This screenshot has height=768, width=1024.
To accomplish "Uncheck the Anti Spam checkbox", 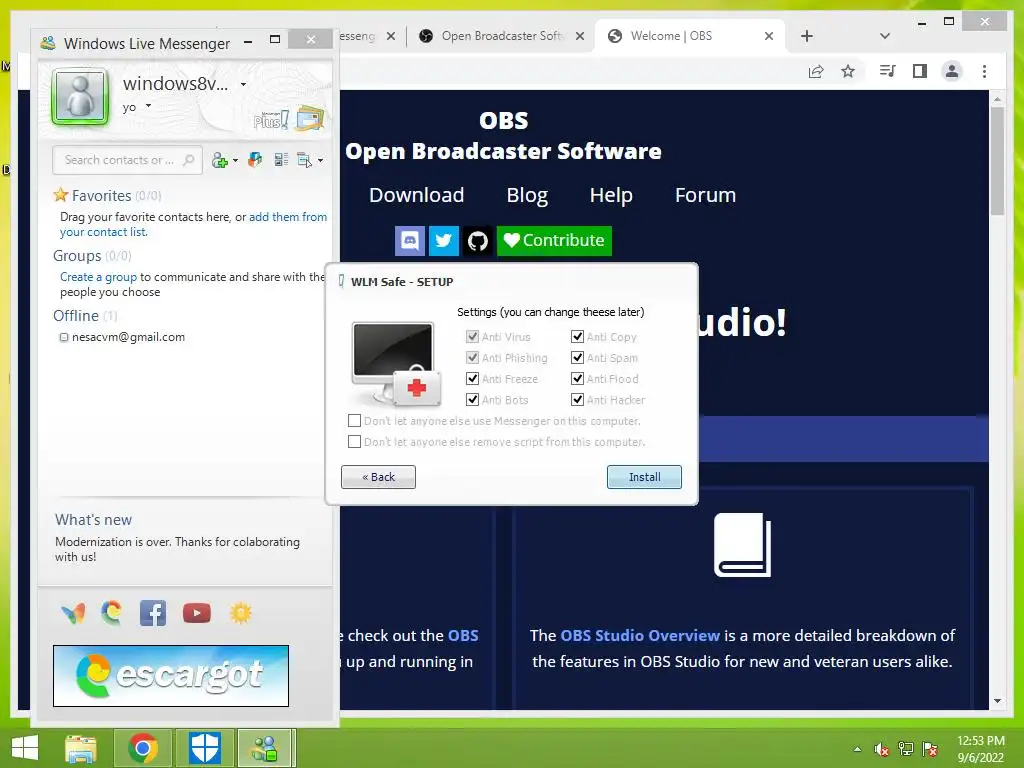I will click(x=577, y=358).
